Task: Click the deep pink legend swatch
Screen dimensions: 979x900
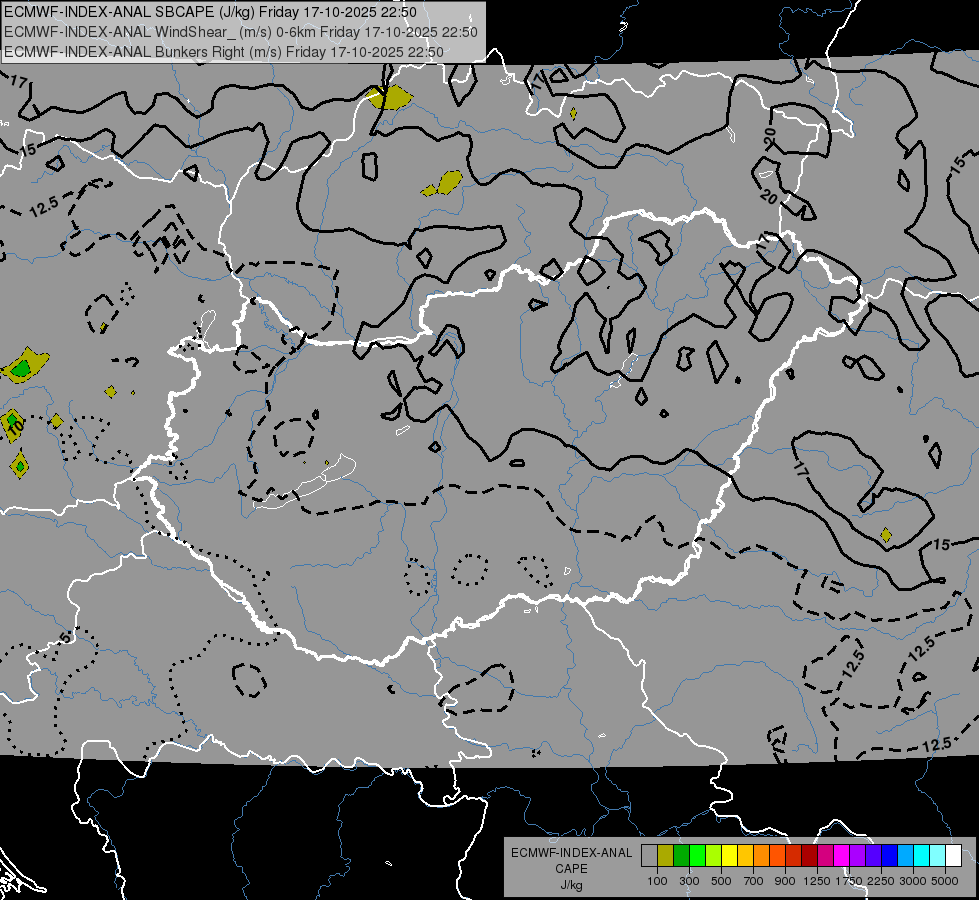Action: click(825, 856)
